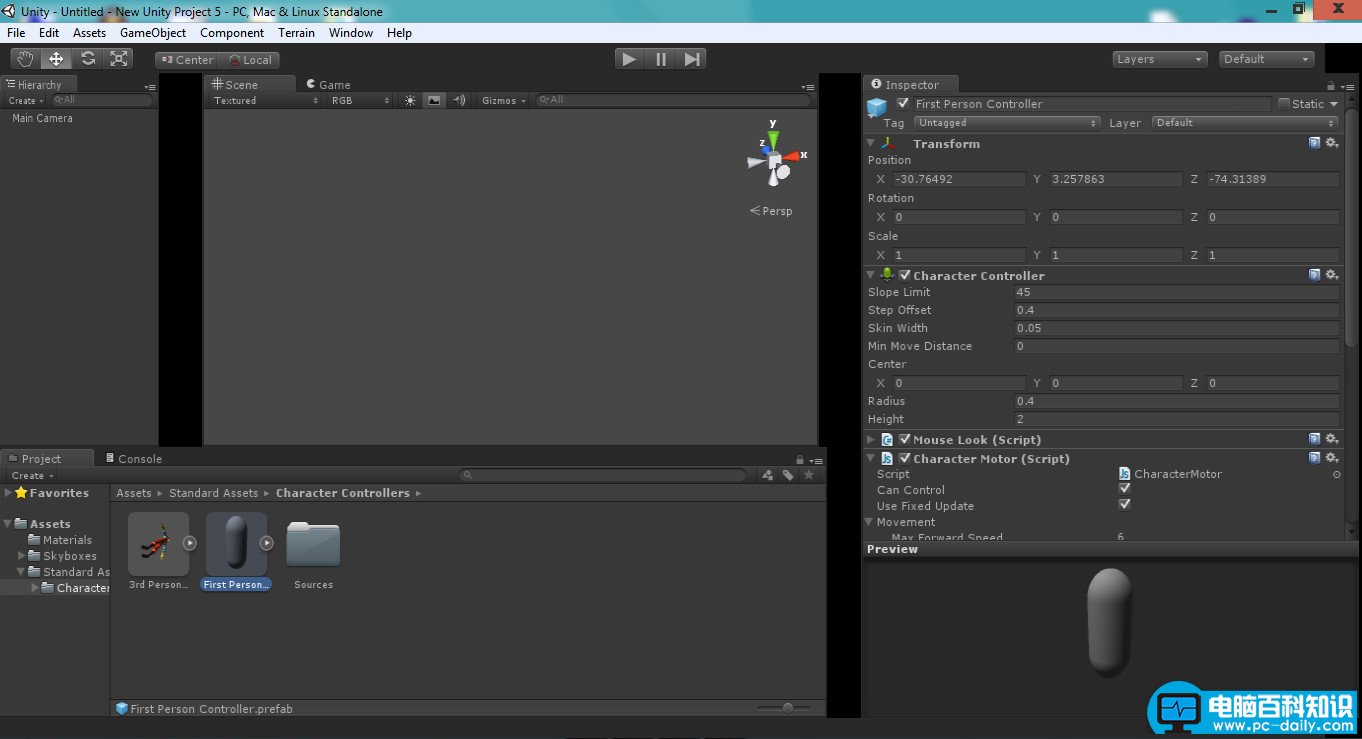
Task: Toggle pivot Center button
Action: [187, 60]
